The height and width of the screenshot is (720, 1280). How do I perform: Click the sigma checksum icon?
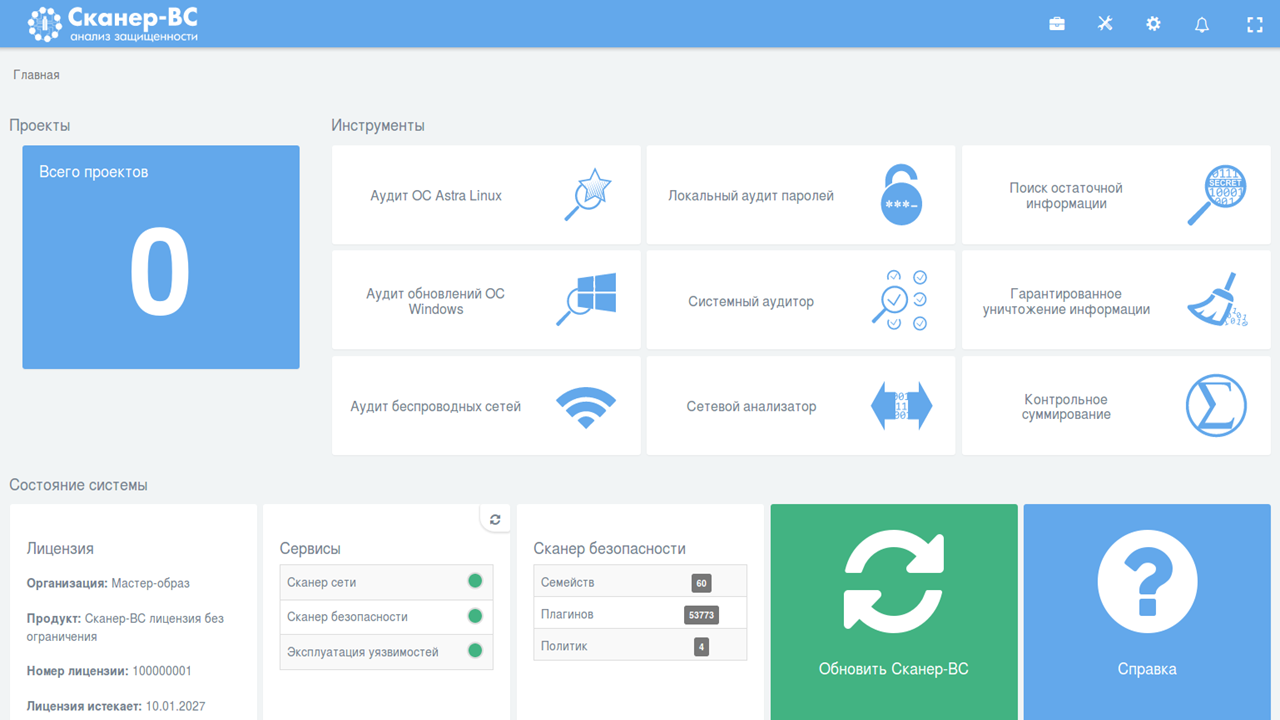coord(1216,406)
